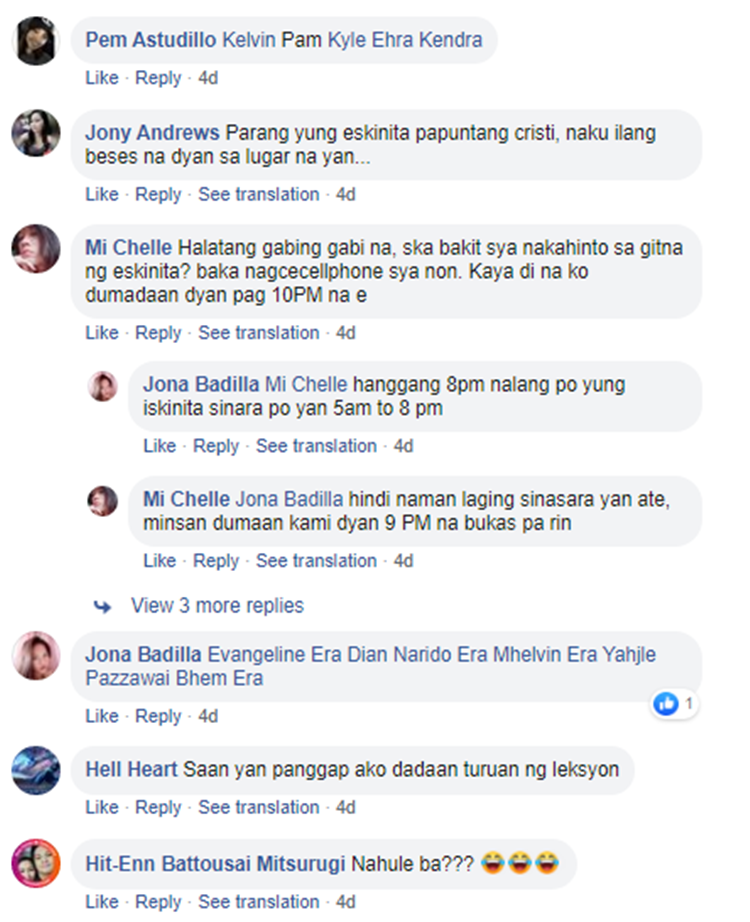Click the reply arrow icon beside View 3 more replies
Image resolution: width=750 pixels, height=922 pixels.
point(102,606)
